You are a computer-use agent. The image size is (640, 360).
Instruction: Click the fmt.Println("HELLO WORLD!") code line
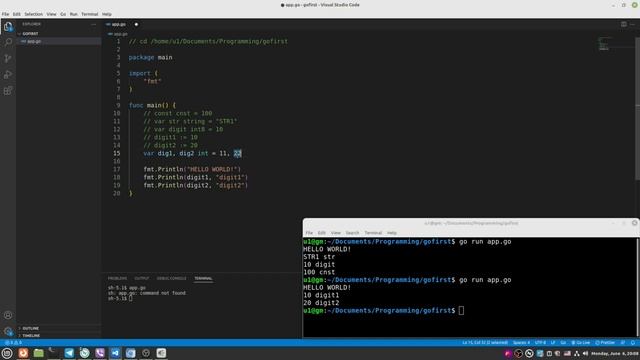[192, 169]
